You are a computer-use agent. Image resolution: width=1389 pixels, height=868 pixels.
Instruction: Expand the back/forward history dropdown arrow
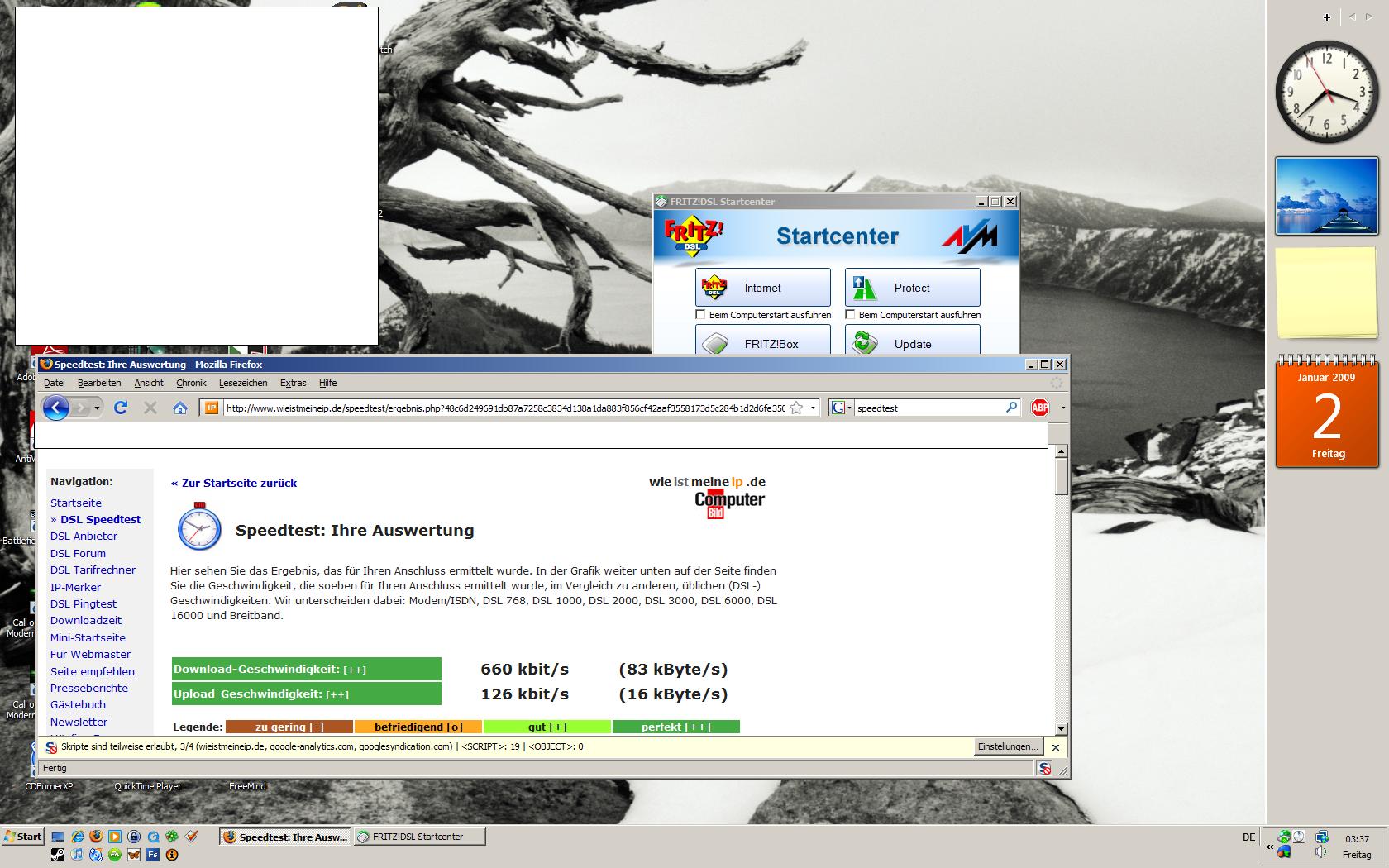[x=97, y=408]
